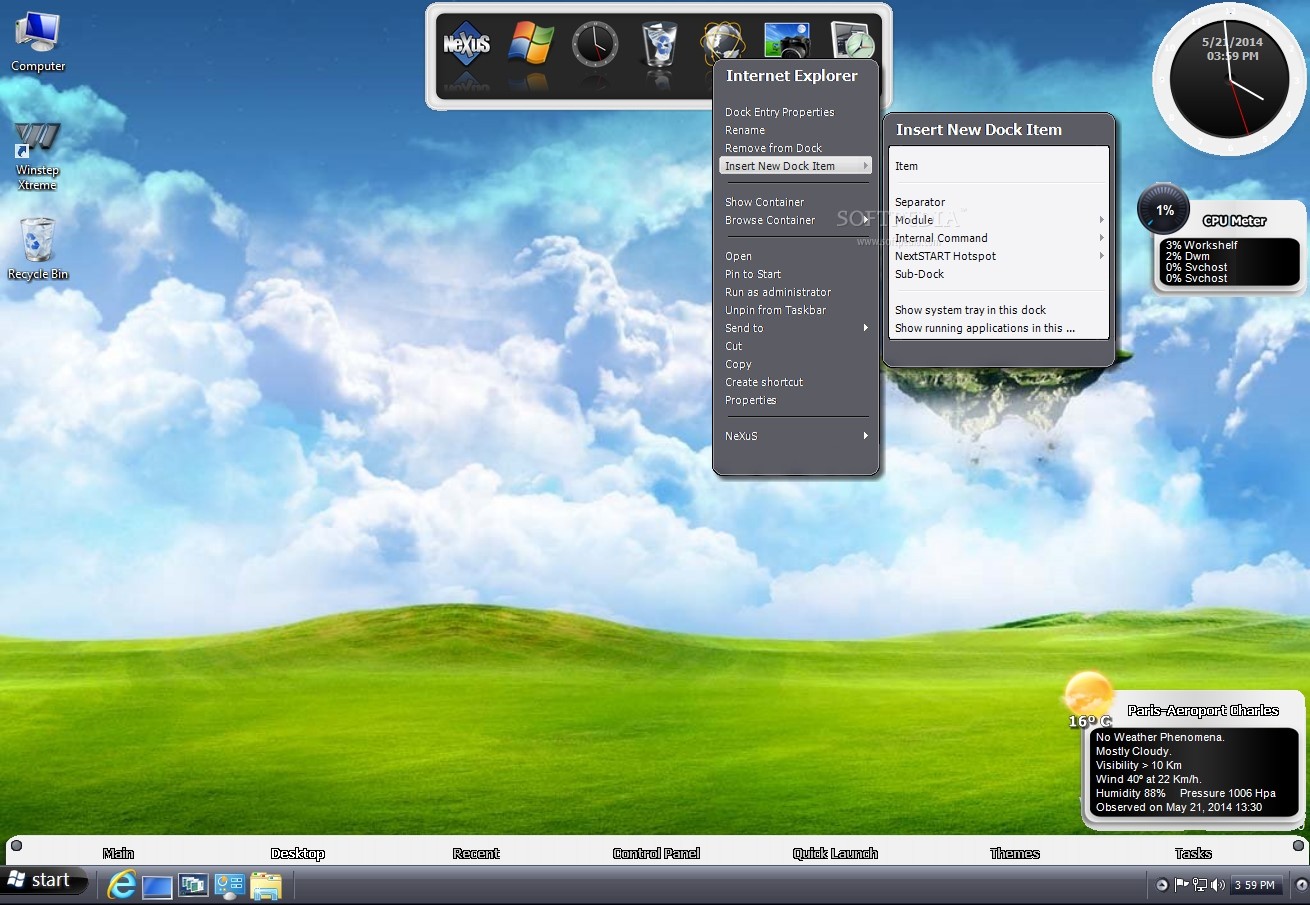Screen dimensions: 1310x905
Task: Choose Dock Entry Properties
Action: tap(795, 112)
